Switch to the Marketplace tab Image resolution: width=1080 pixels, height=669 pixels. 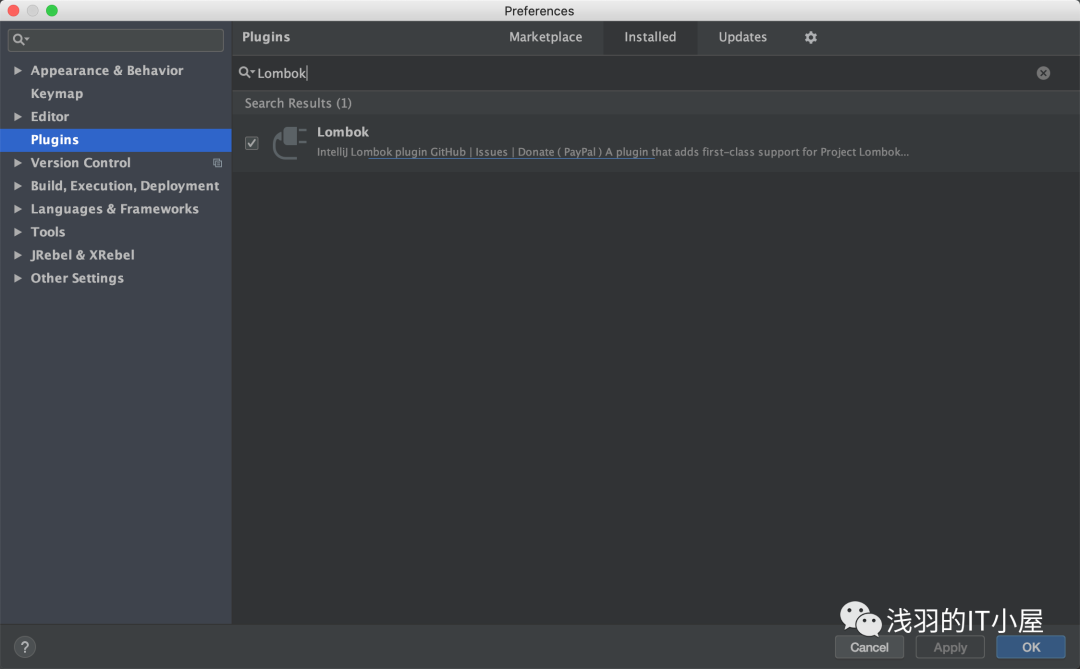[x=546, y=37]
